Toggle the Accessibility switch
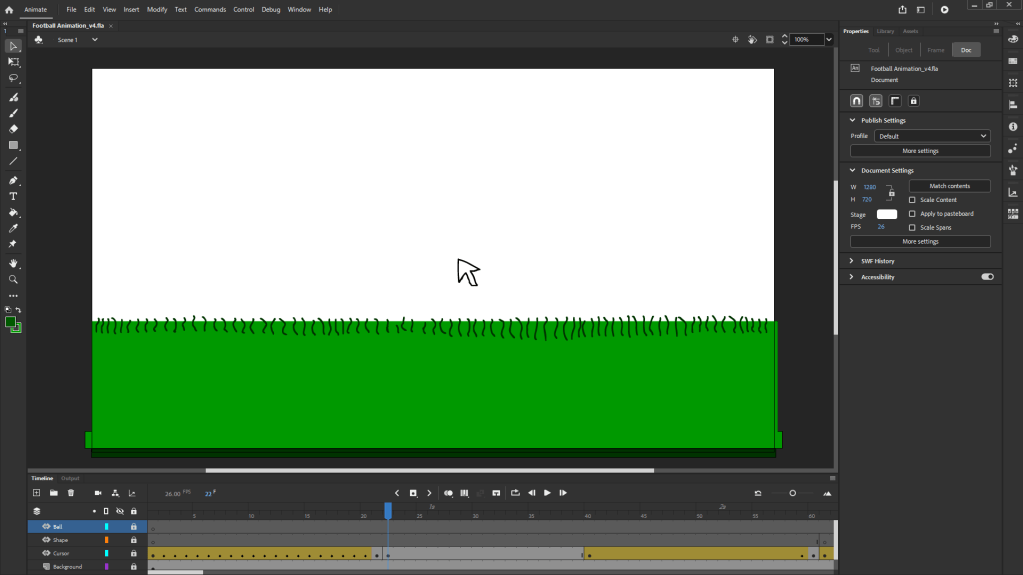1023x575 pixels. [987, 277]
